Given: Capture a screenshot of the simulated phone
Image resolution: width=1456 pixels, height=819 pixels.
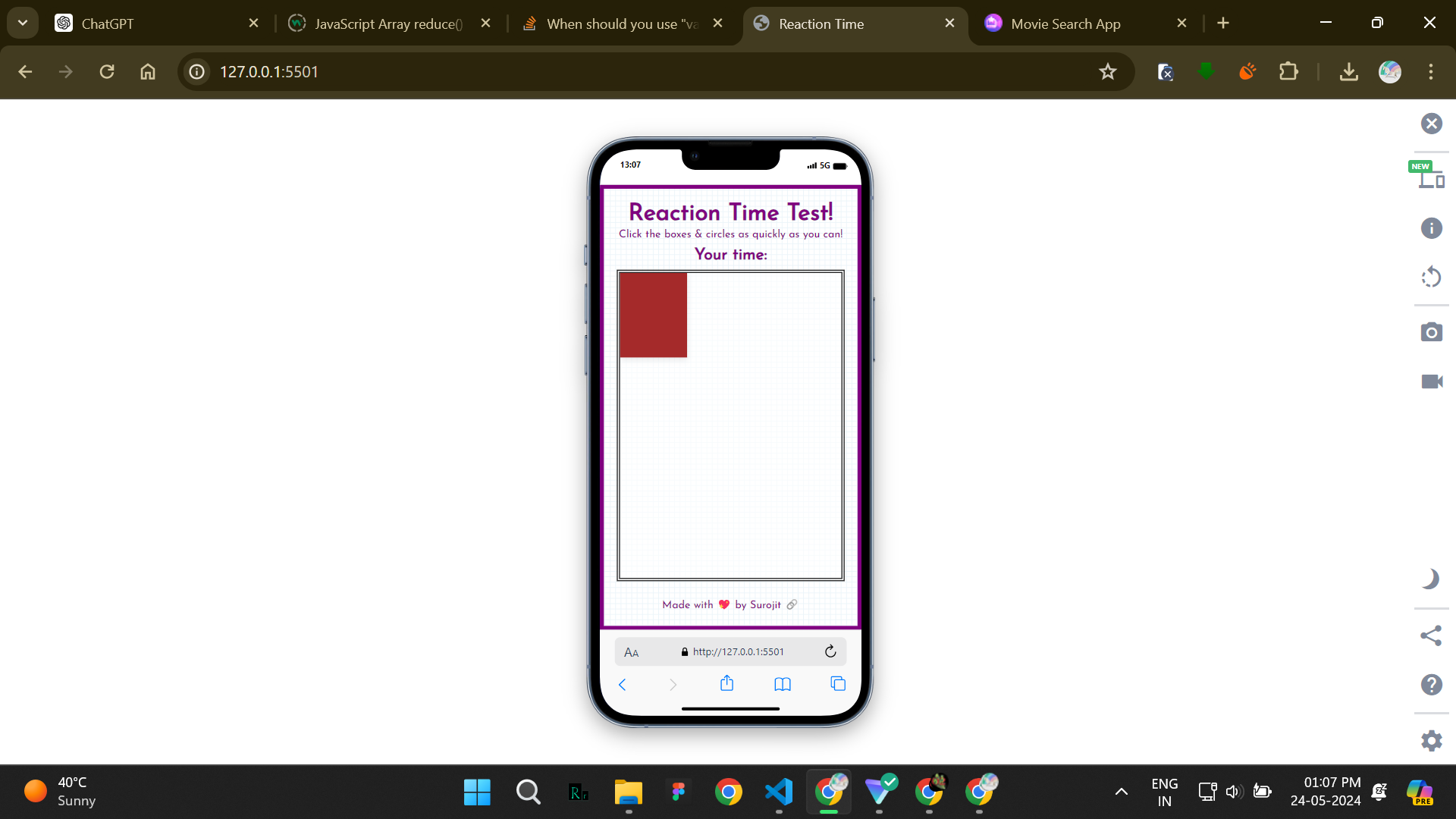Looking at the screenshot, I should click(1432, 332).
